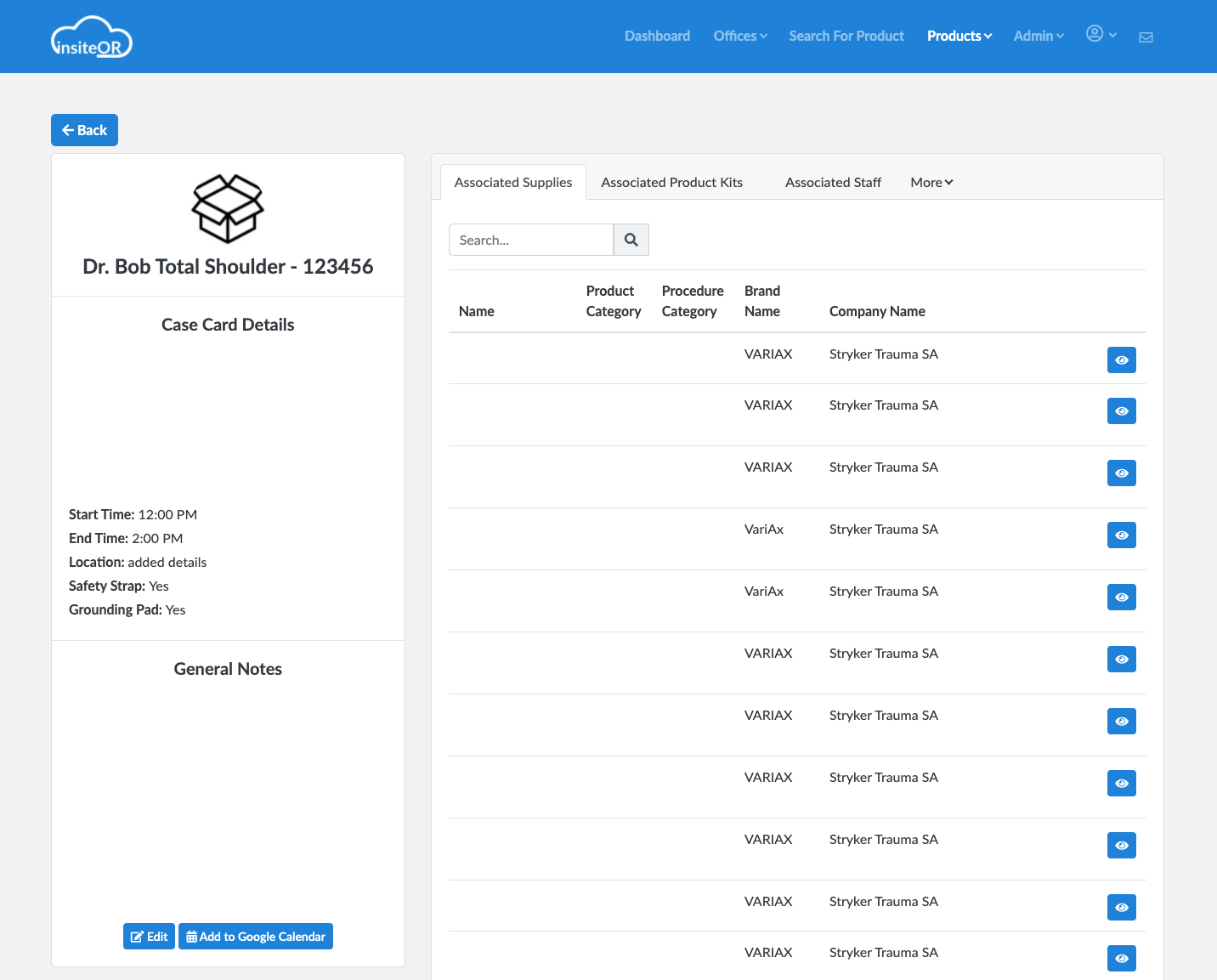View details of the first VARIAX supply row
This screenshot has height=980, width=1217.
[x=1122, y=360]
